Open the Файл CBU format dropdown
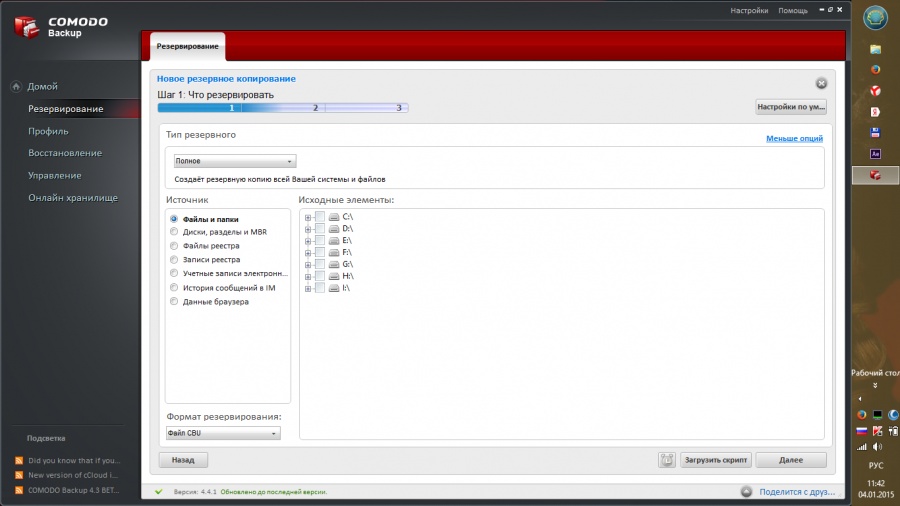Viewport: 900px width, 506px height. pyautogui.click(x=223, y=433)
